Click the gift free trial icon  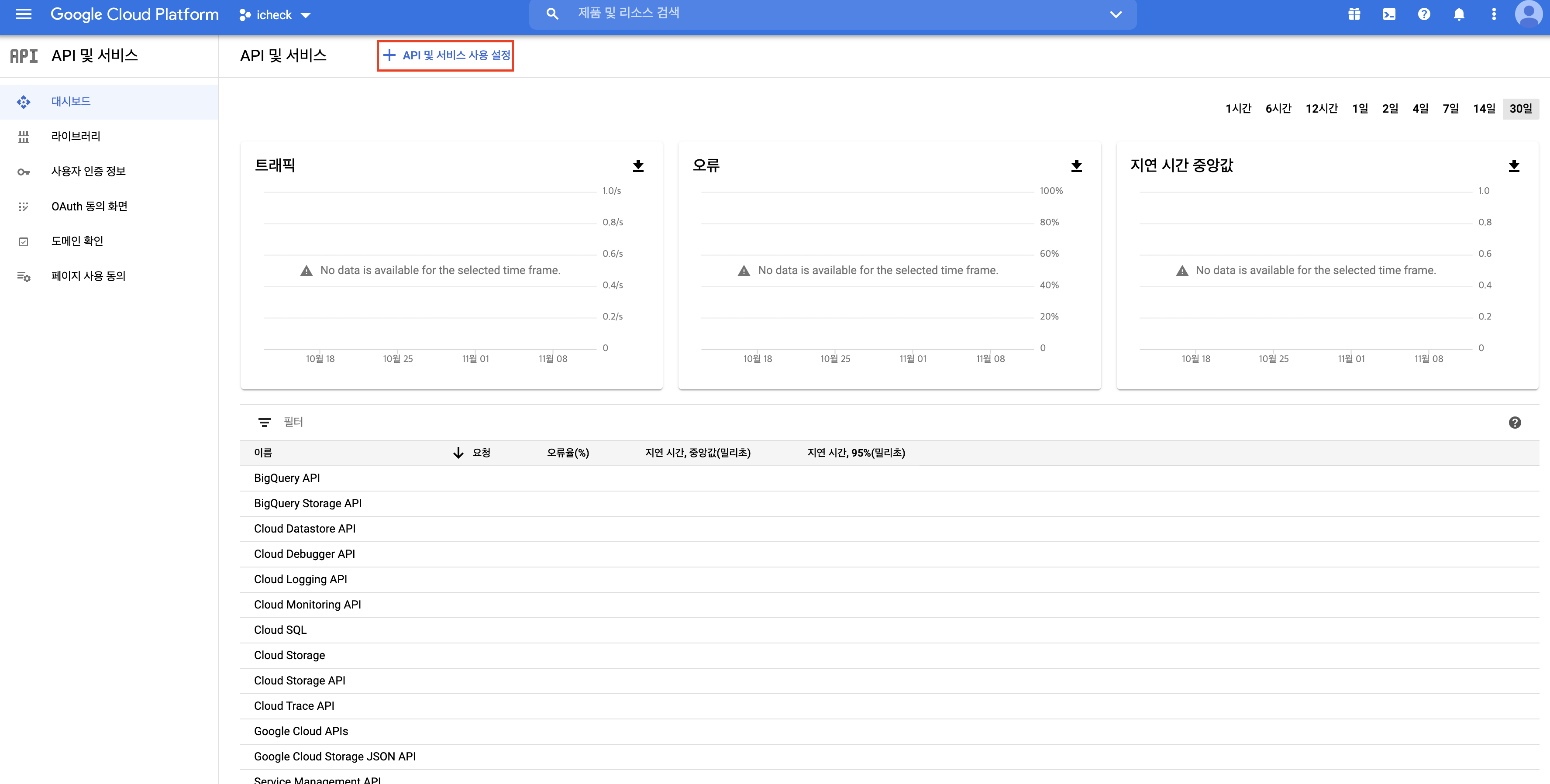(x=1354, y=14)
